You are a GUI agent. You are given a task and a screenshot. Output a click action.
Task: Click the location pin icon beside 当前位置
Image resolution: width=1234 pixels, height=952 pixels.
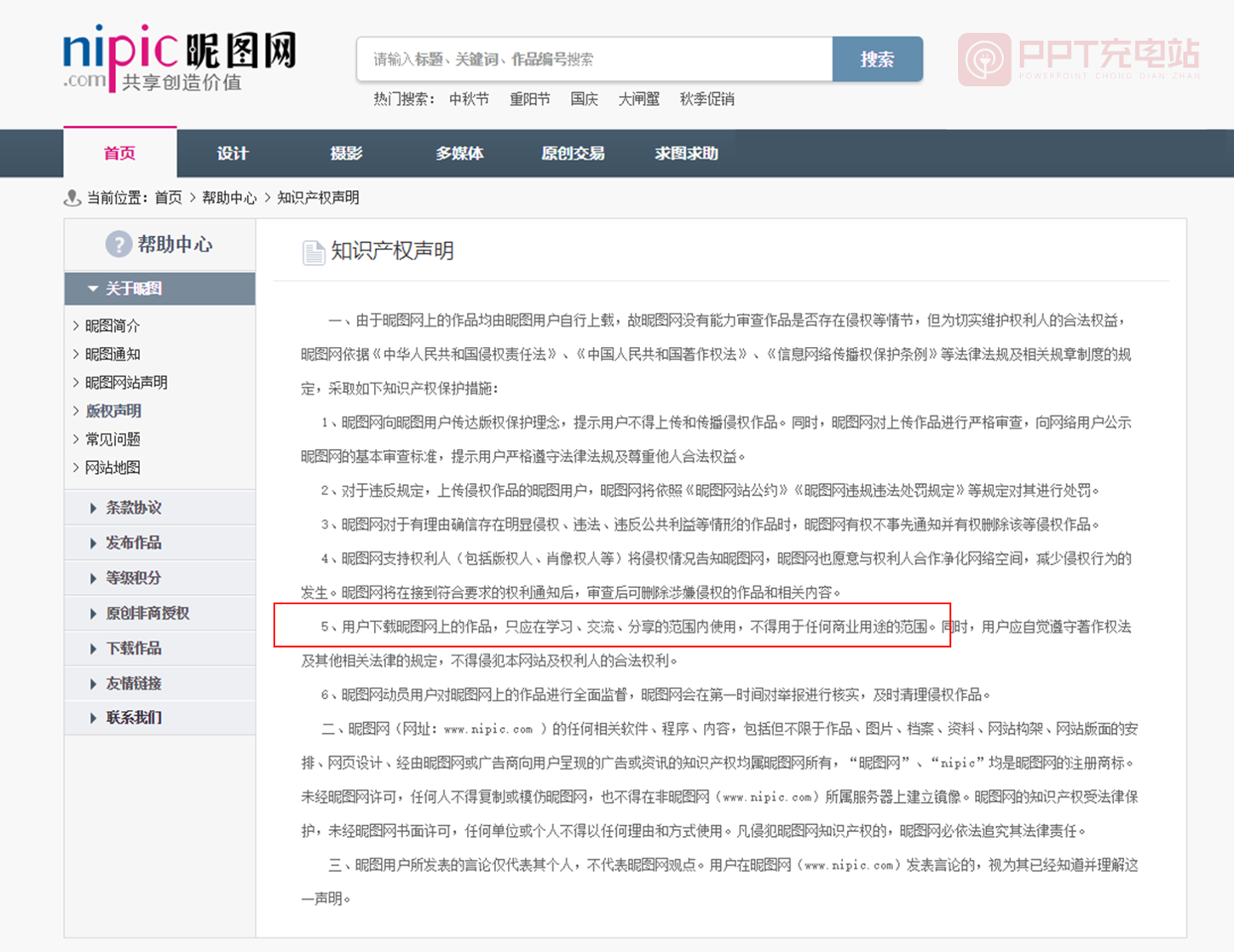(72, 198)
